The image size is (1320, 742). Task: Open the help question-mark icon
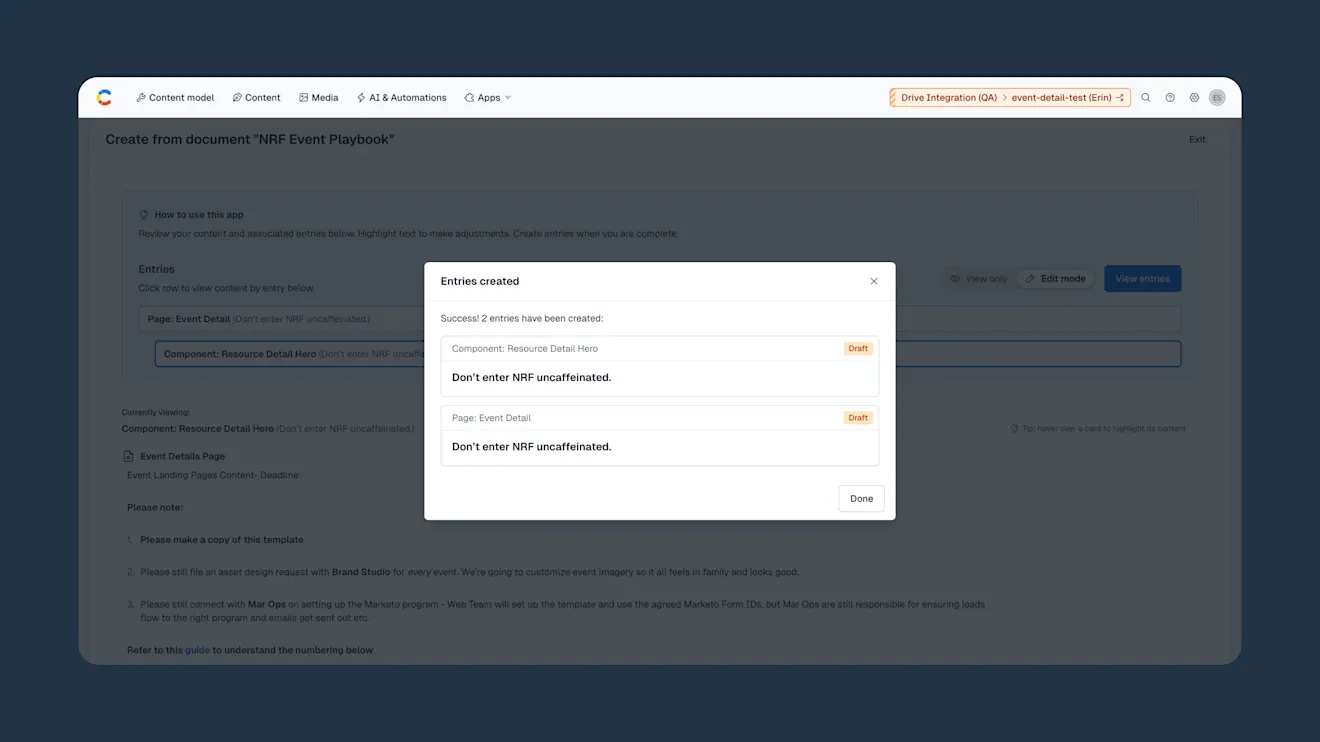coord(1170,98)
